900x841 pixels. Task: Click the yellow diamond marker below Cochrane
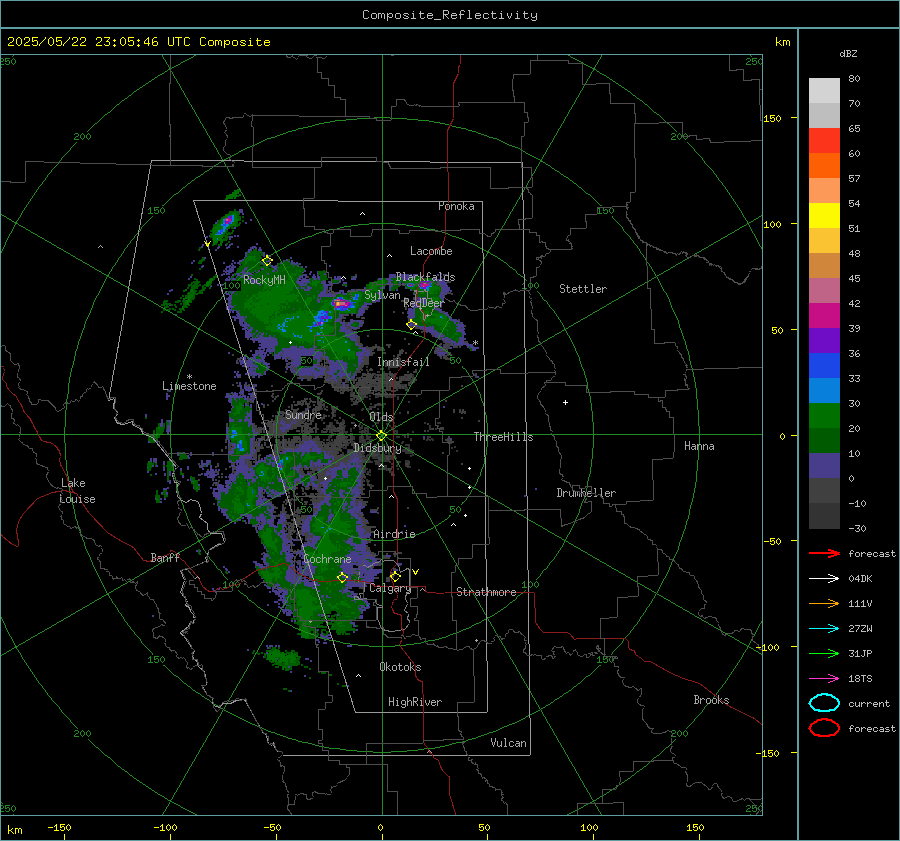342,578
